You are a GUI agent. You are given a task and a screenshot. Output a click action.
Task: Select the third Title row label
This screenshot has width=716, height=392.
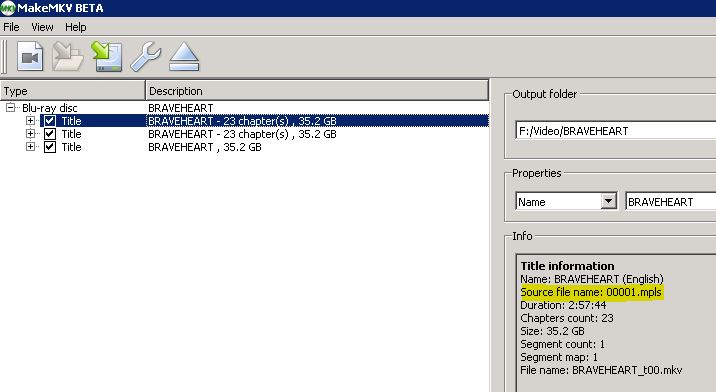(x=71, y=147)
